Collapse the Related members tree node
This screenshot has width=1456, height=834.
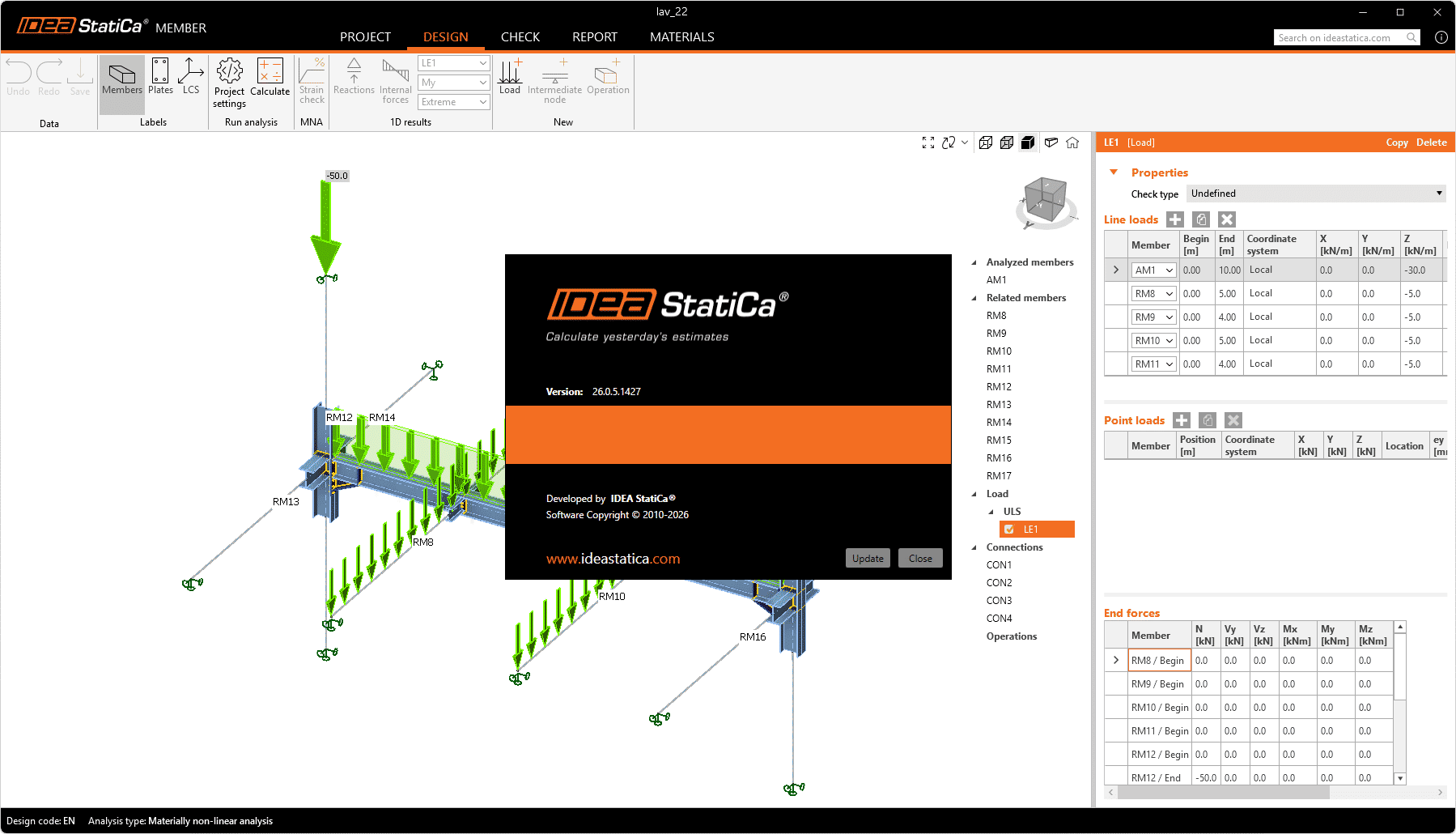point(974,298)
